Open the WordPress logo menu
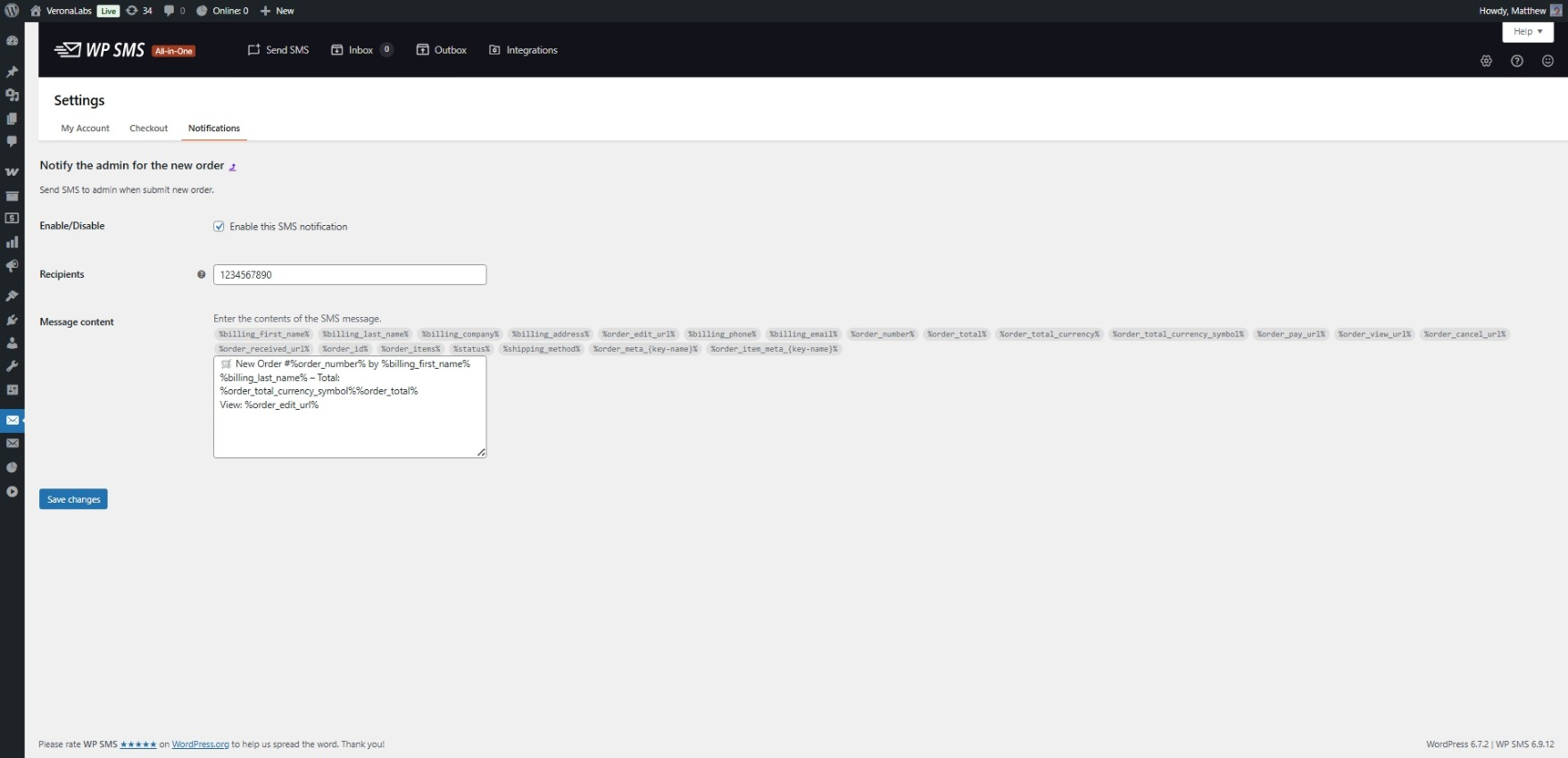1568x758 pixels. click(12, 11)
